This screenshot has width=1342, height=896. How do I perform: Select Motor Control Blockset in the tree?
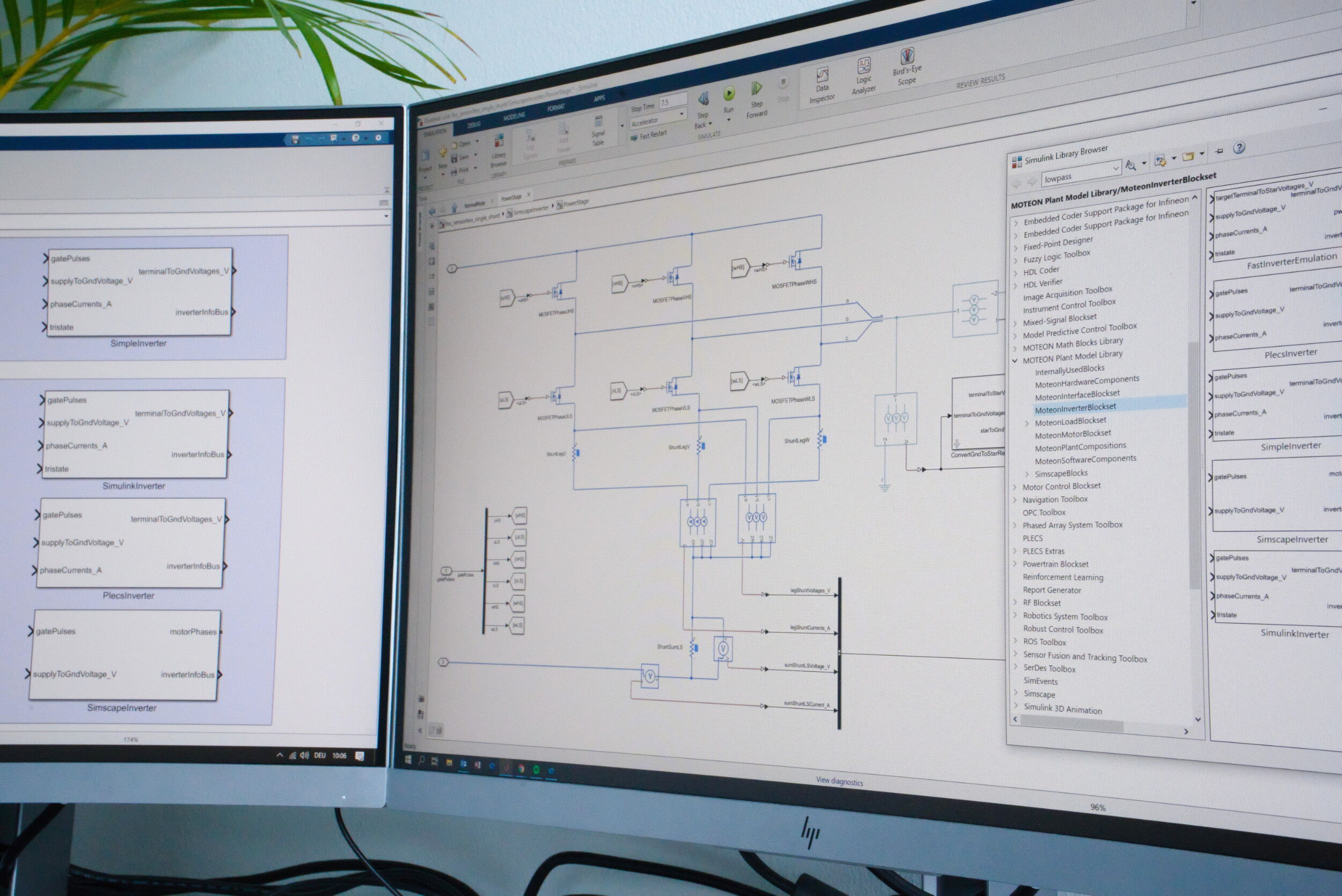coord(1061,486)
